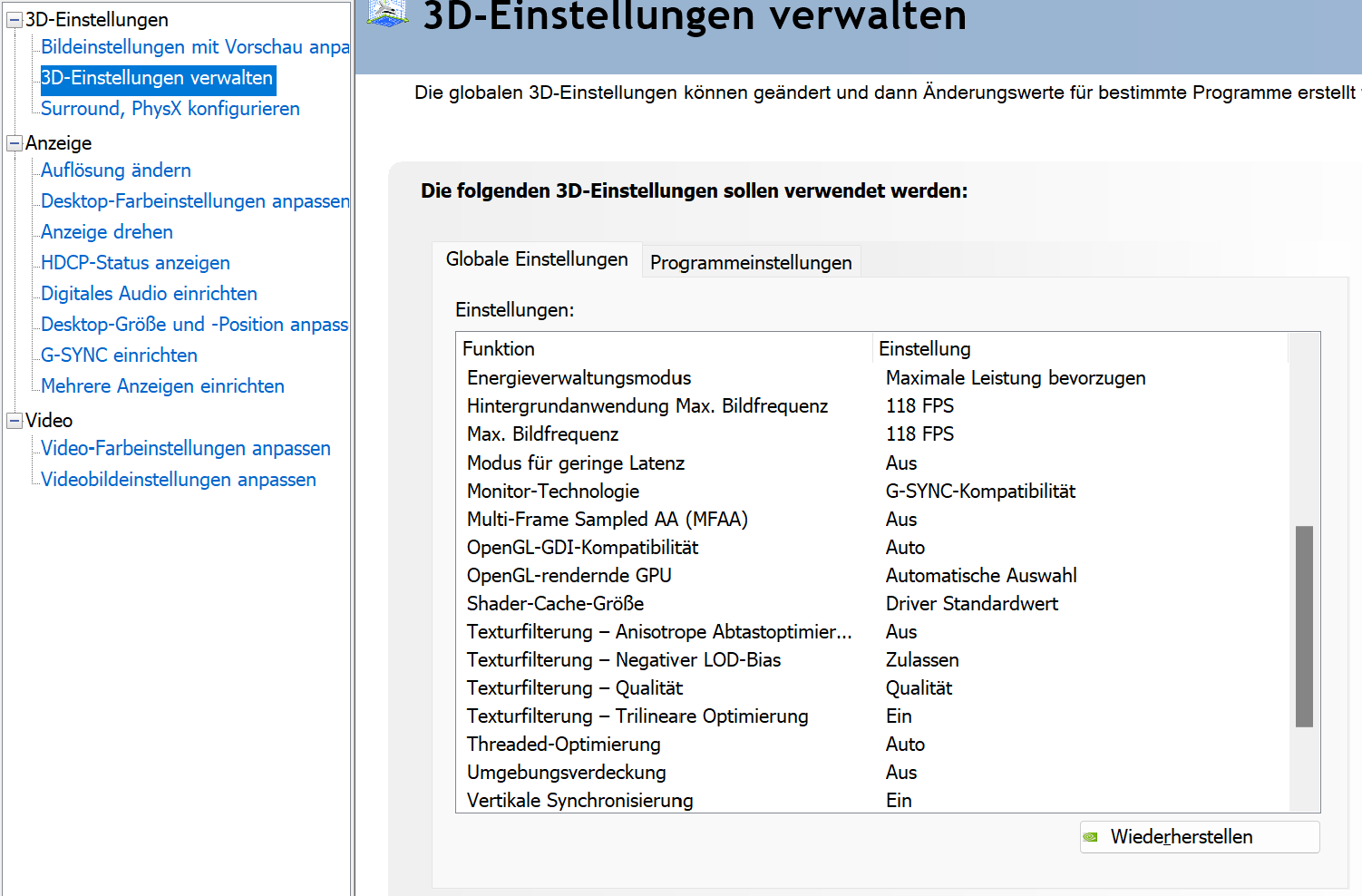Switch to Programmeinstellungen tab

point(751,263)
